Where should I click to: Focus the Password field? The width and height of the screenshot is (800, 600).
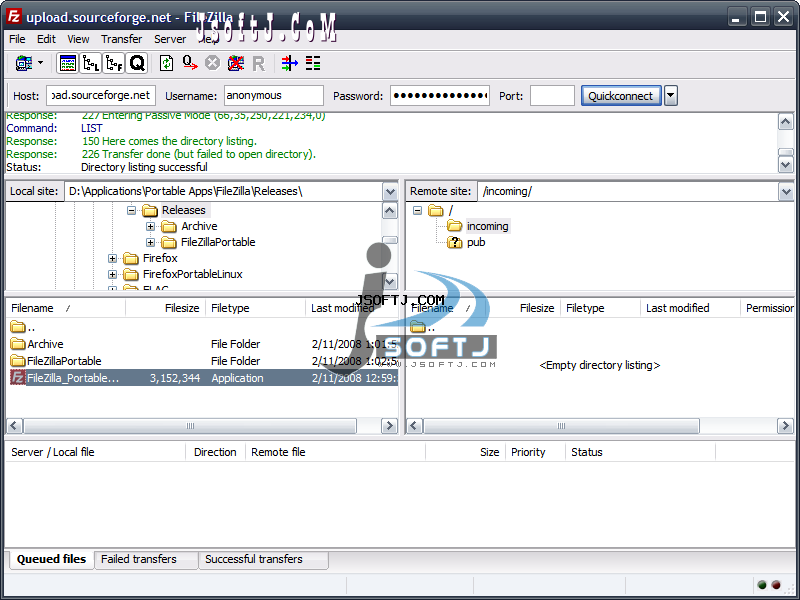tap(440, 95)
